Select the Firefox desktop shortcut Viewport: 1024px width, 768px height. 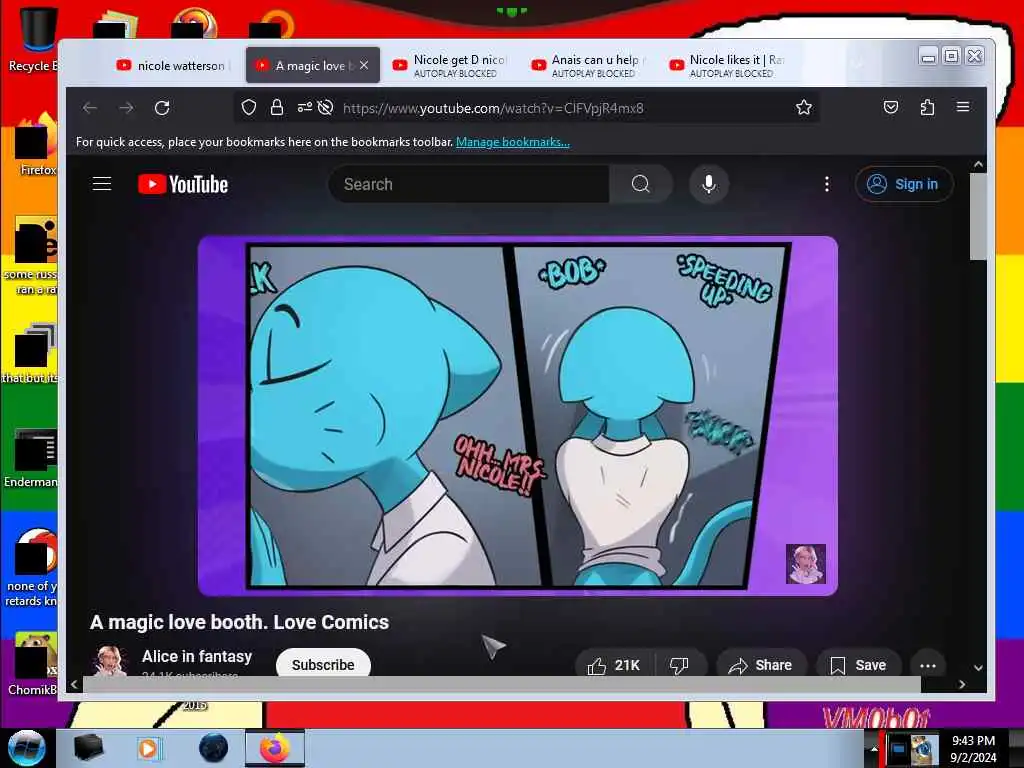pyautogui.click(x=36, y=146)
